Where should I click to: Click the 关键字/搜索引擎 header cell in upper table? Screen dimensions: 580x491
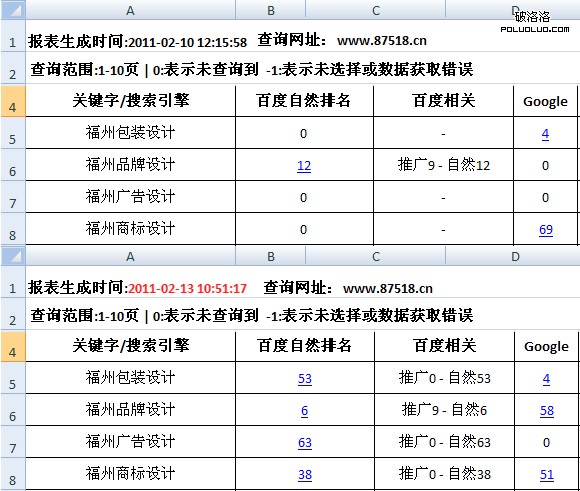tap(131, 101)
